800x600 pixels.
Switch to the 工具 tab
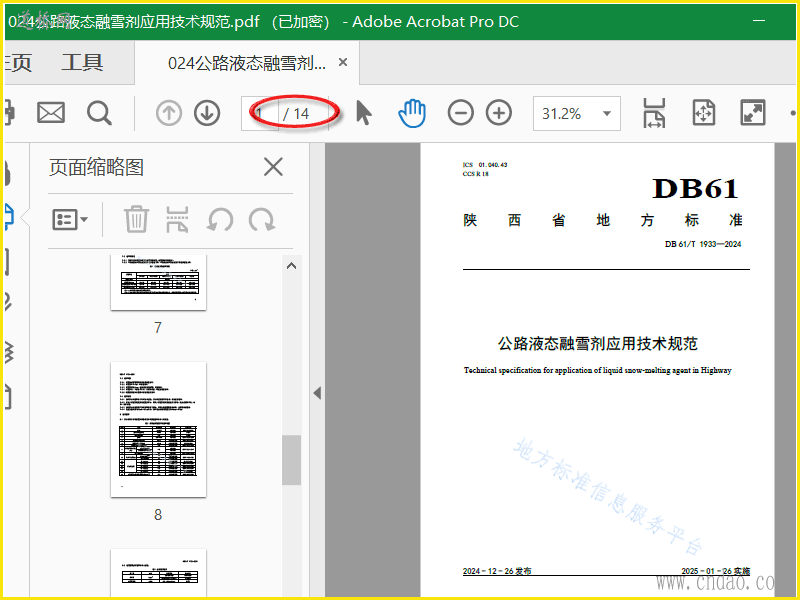coord(82,63)
